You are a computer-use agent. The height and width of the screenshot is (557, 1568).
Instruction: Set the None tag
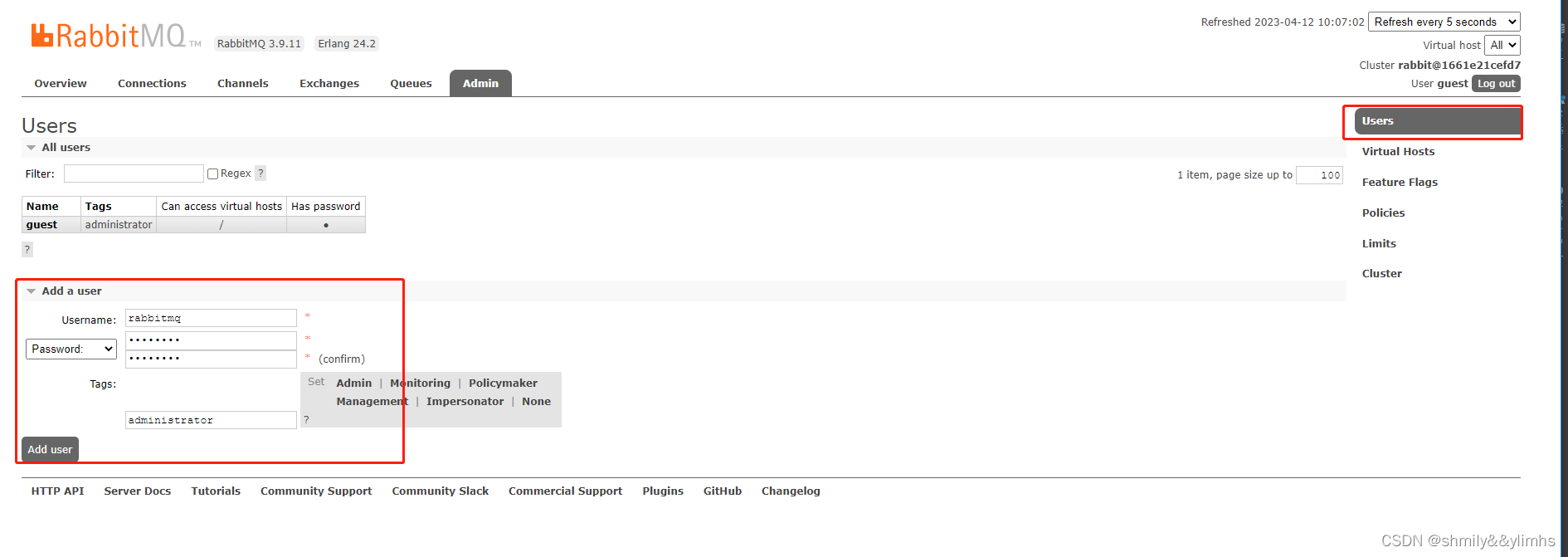(x=536, y=401)
